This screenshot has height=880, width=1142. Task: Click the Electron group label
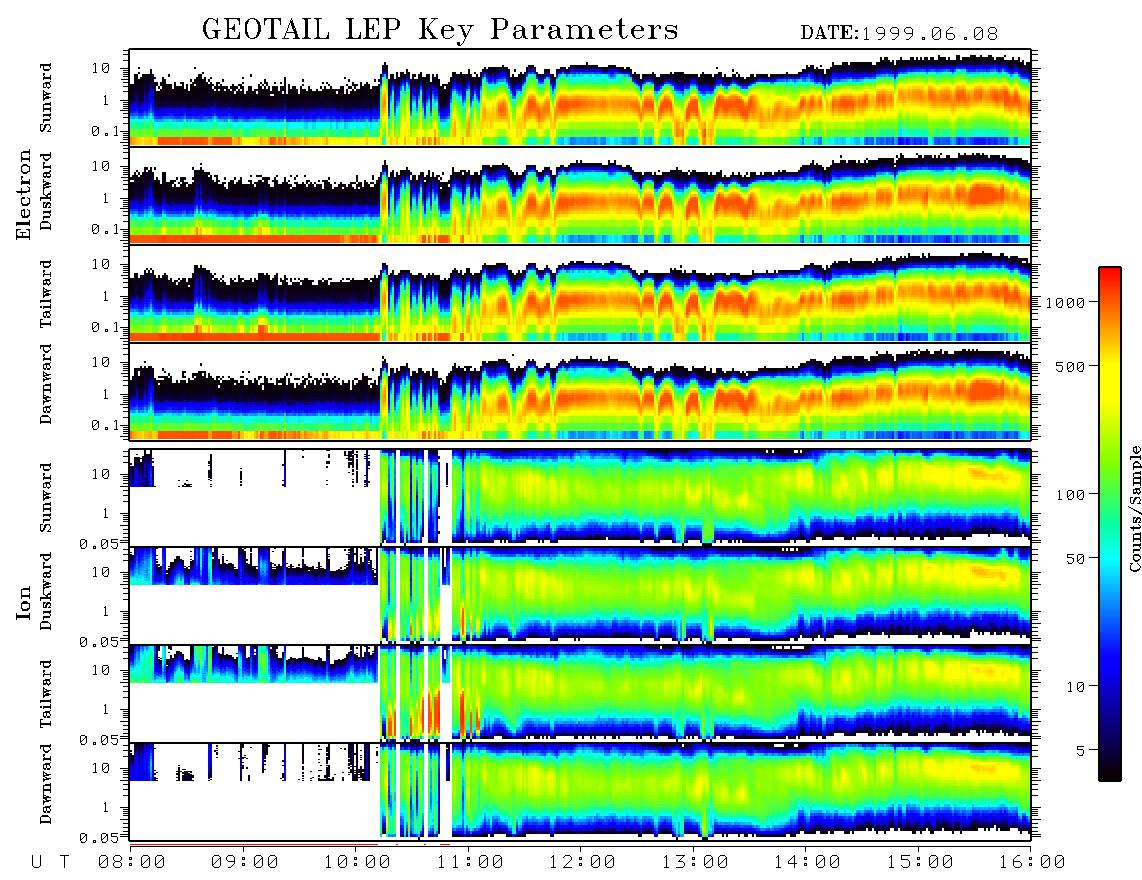point(23,195)
